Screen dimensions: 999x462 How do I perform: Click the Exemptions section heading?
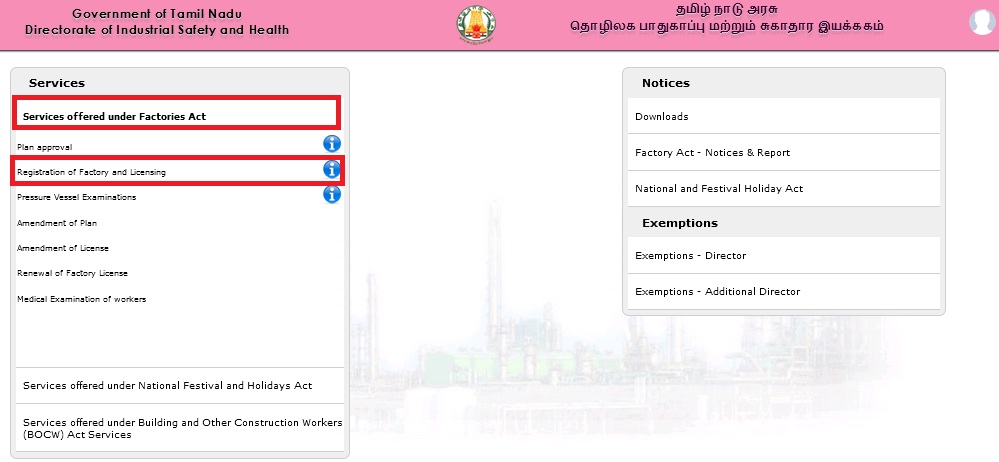[680, 223]
